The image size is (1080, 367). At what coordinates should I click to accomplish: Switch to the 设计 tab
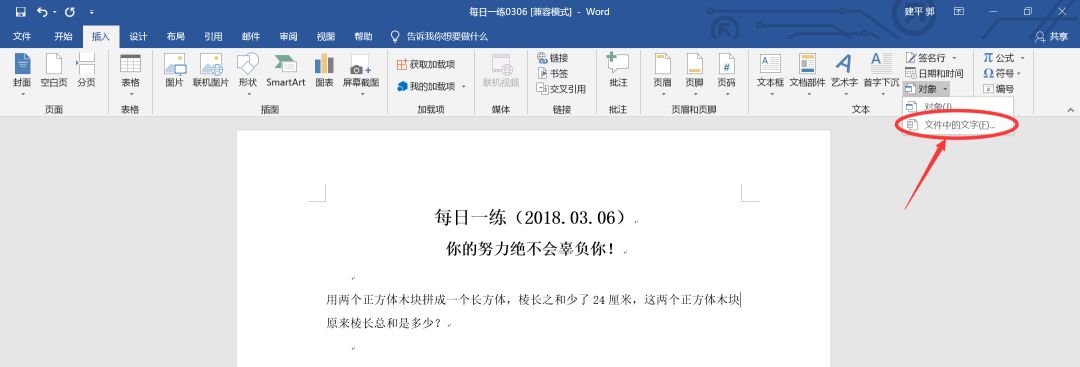[138, 36]
